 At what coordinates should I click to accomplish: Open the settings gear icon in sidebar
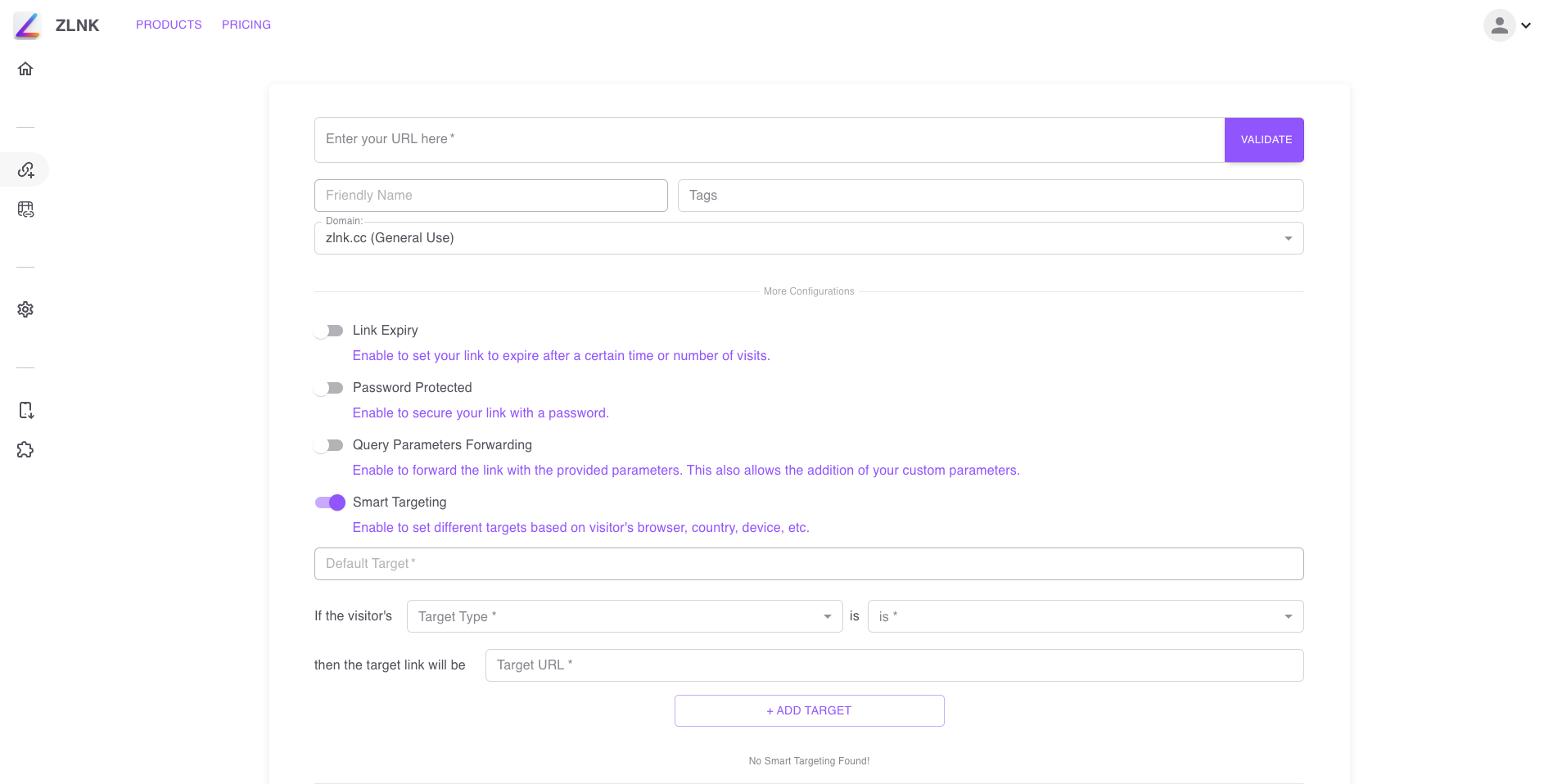[25, 309]
